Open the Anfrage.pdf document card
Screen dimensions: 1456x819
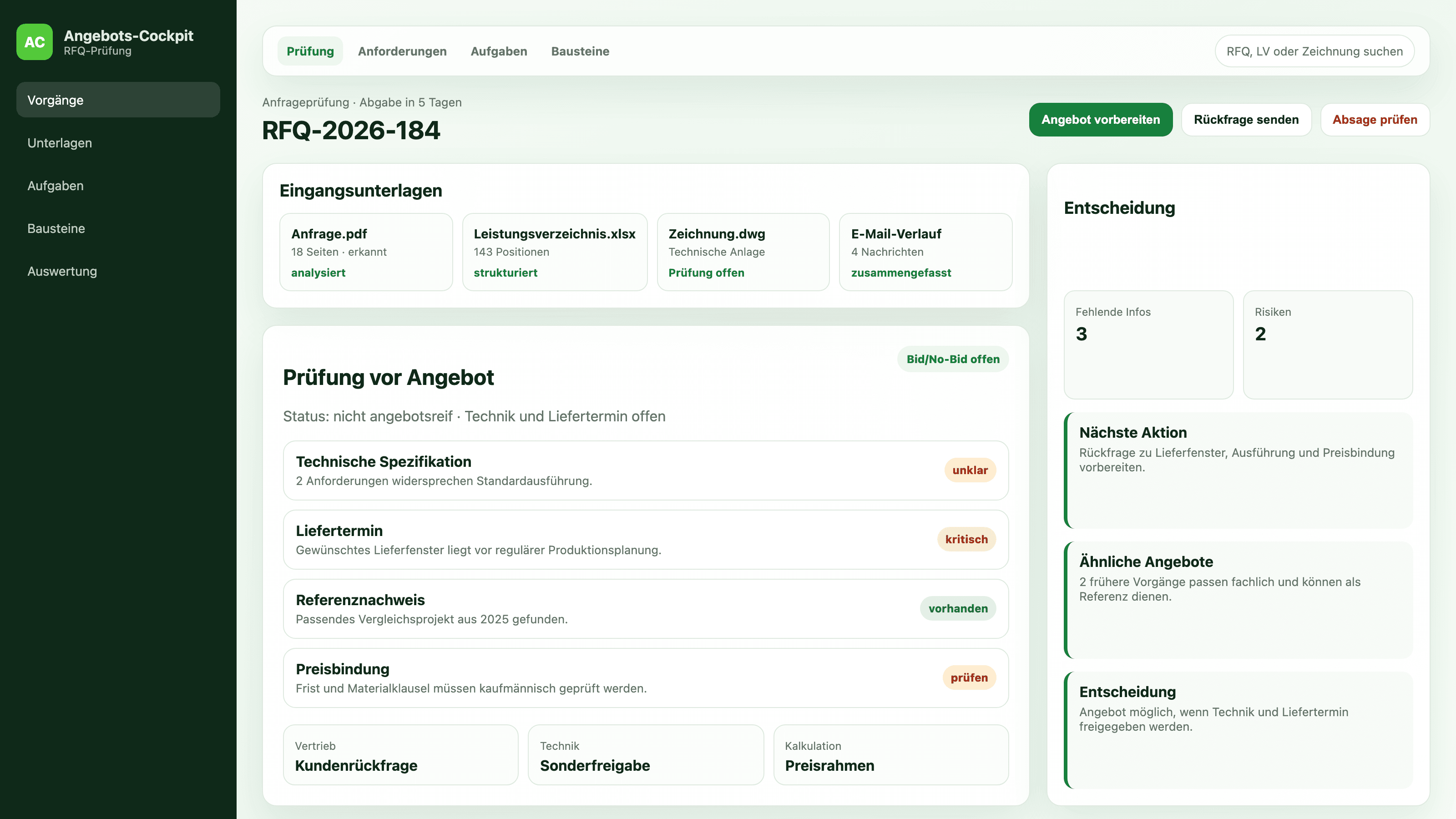coord(366,252)
